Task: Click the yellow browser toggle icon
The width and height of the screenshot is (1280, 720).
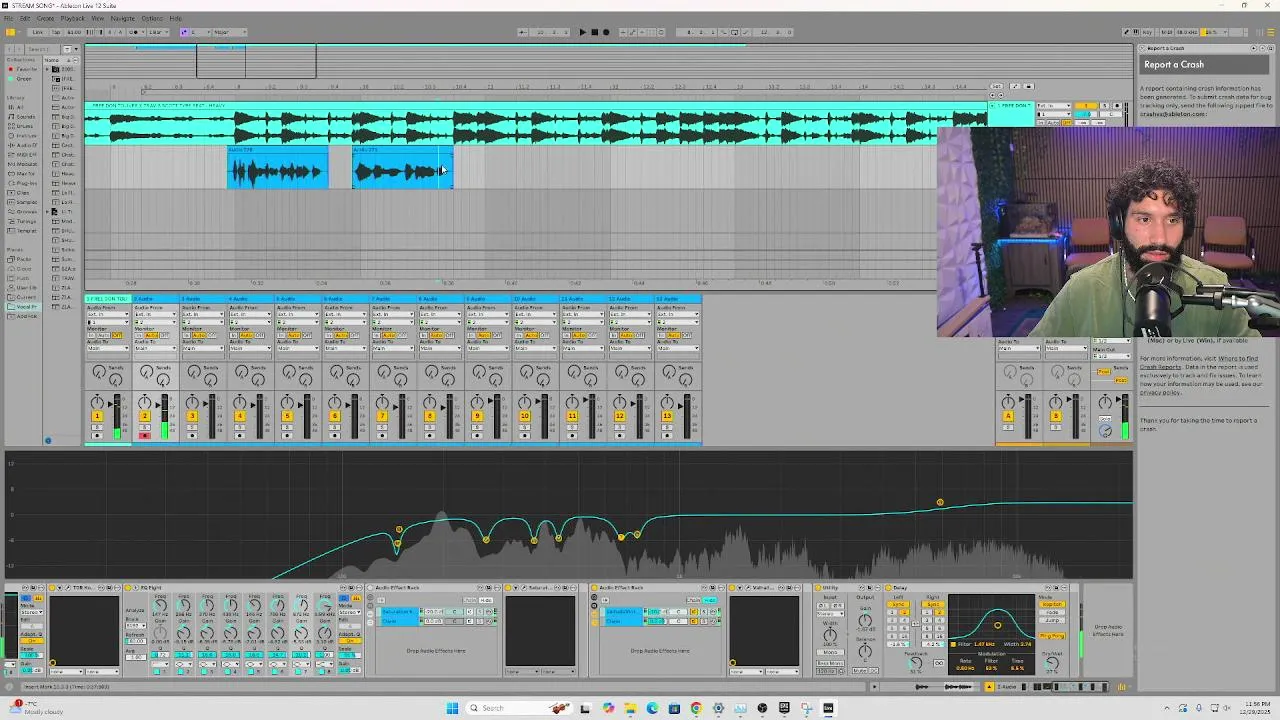Action: pyautogui.click(x=11, y=32)
